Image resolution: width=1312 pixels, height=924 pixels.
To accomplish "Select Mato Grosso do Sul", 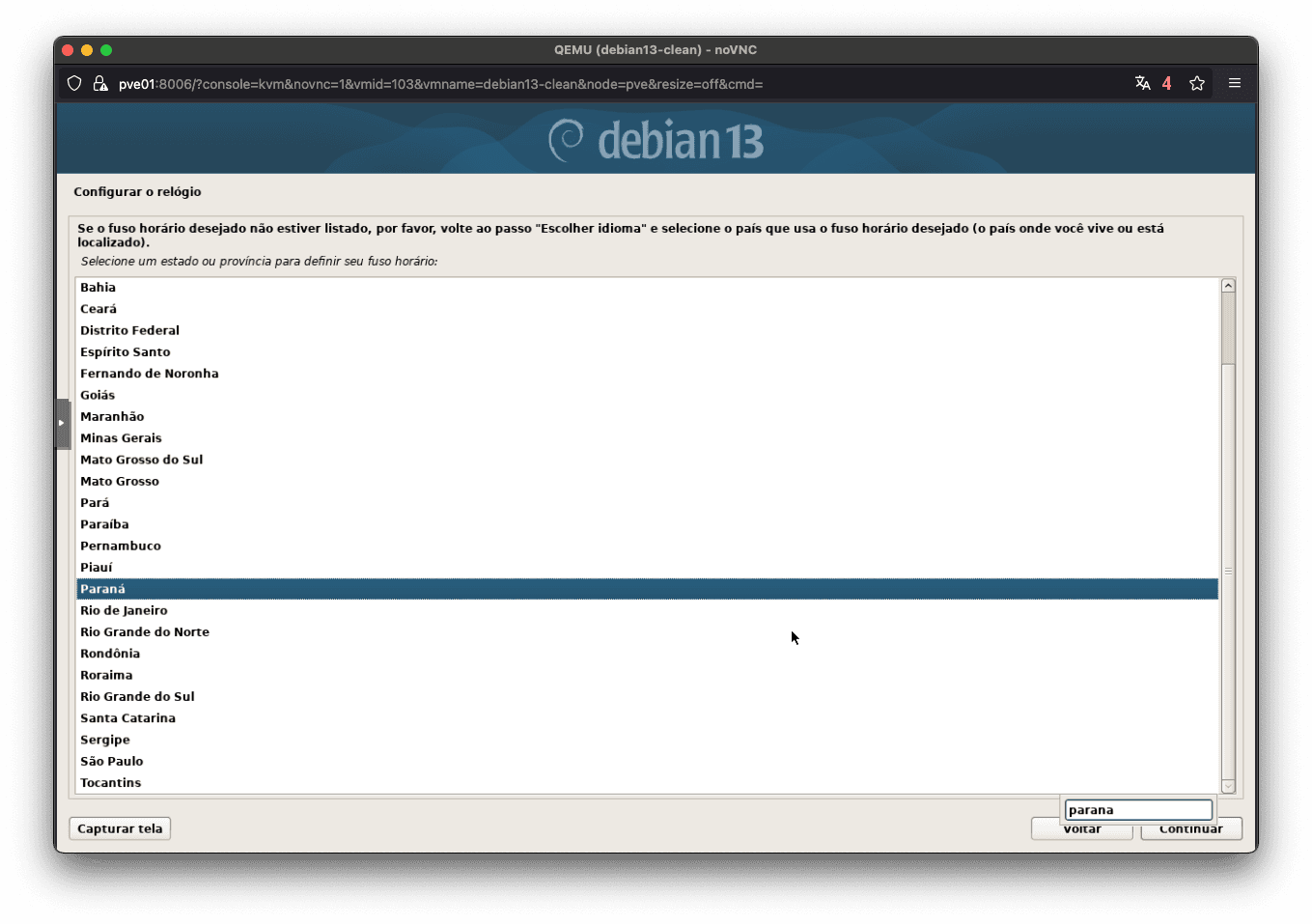I will click(647, 460).
